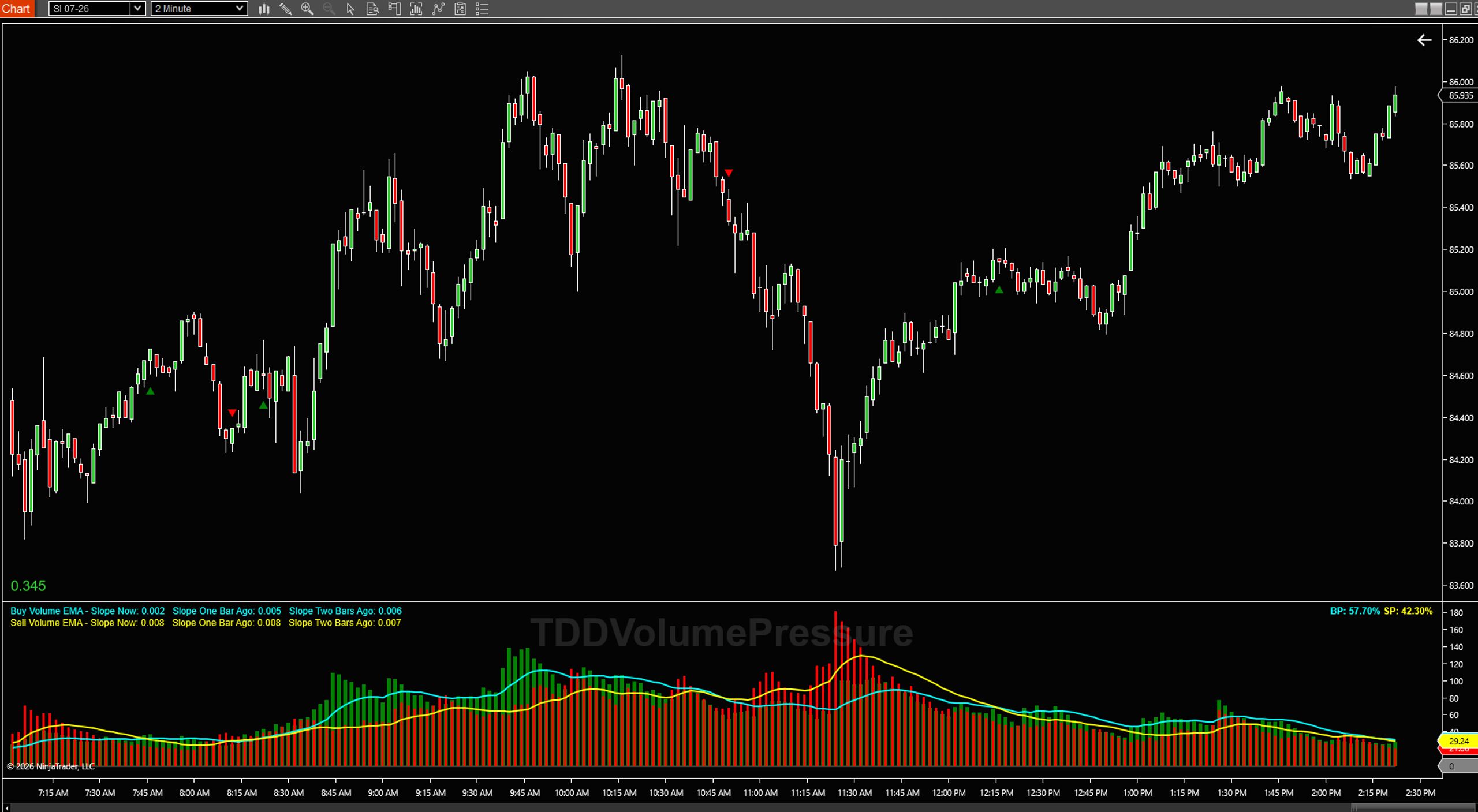Click the © 2026 NinjaTrader, LLC text

coord(51,766)
